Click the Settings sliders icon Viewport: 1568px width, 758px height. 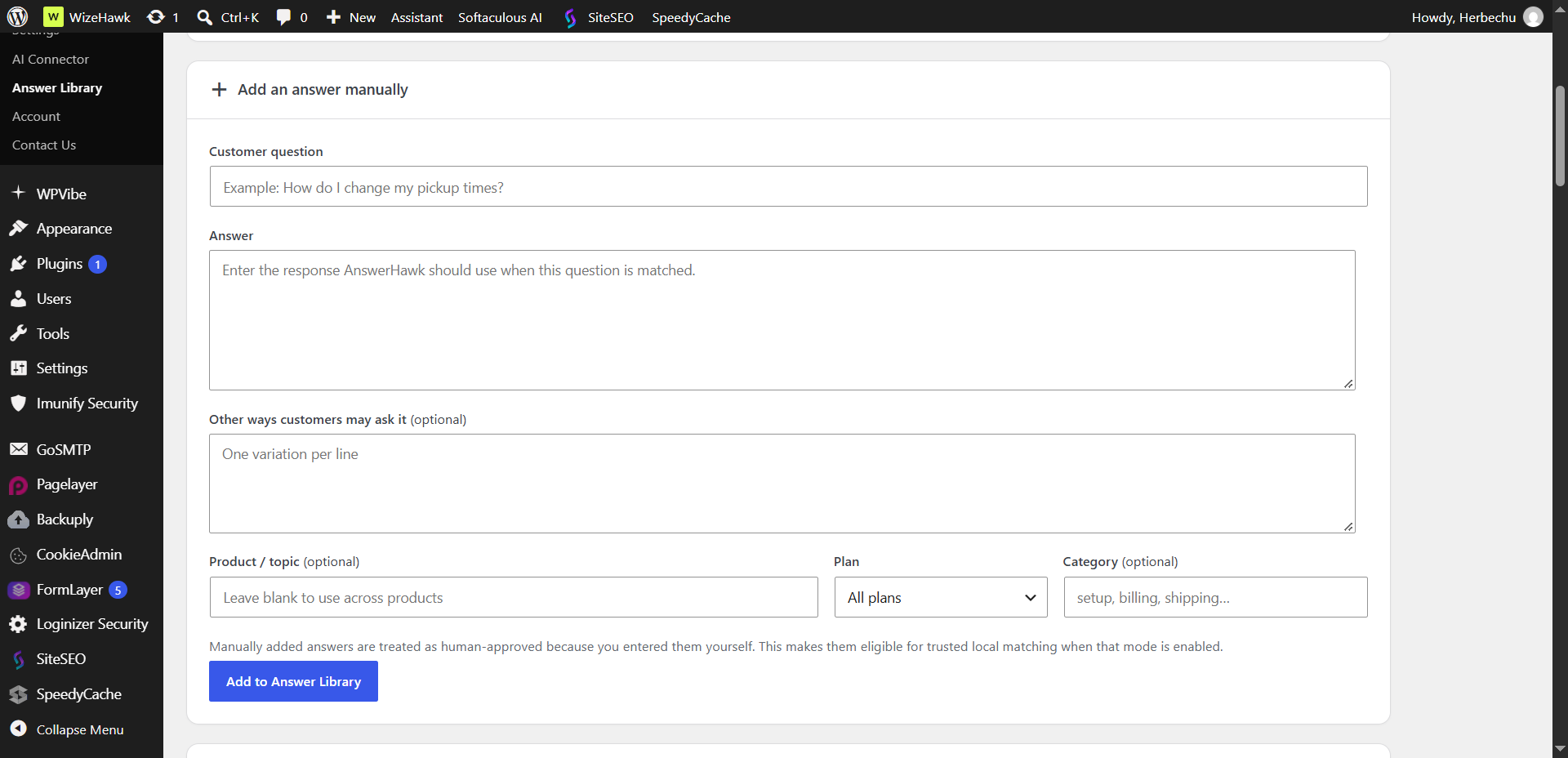pyautogui.click(x=18, y=368)
